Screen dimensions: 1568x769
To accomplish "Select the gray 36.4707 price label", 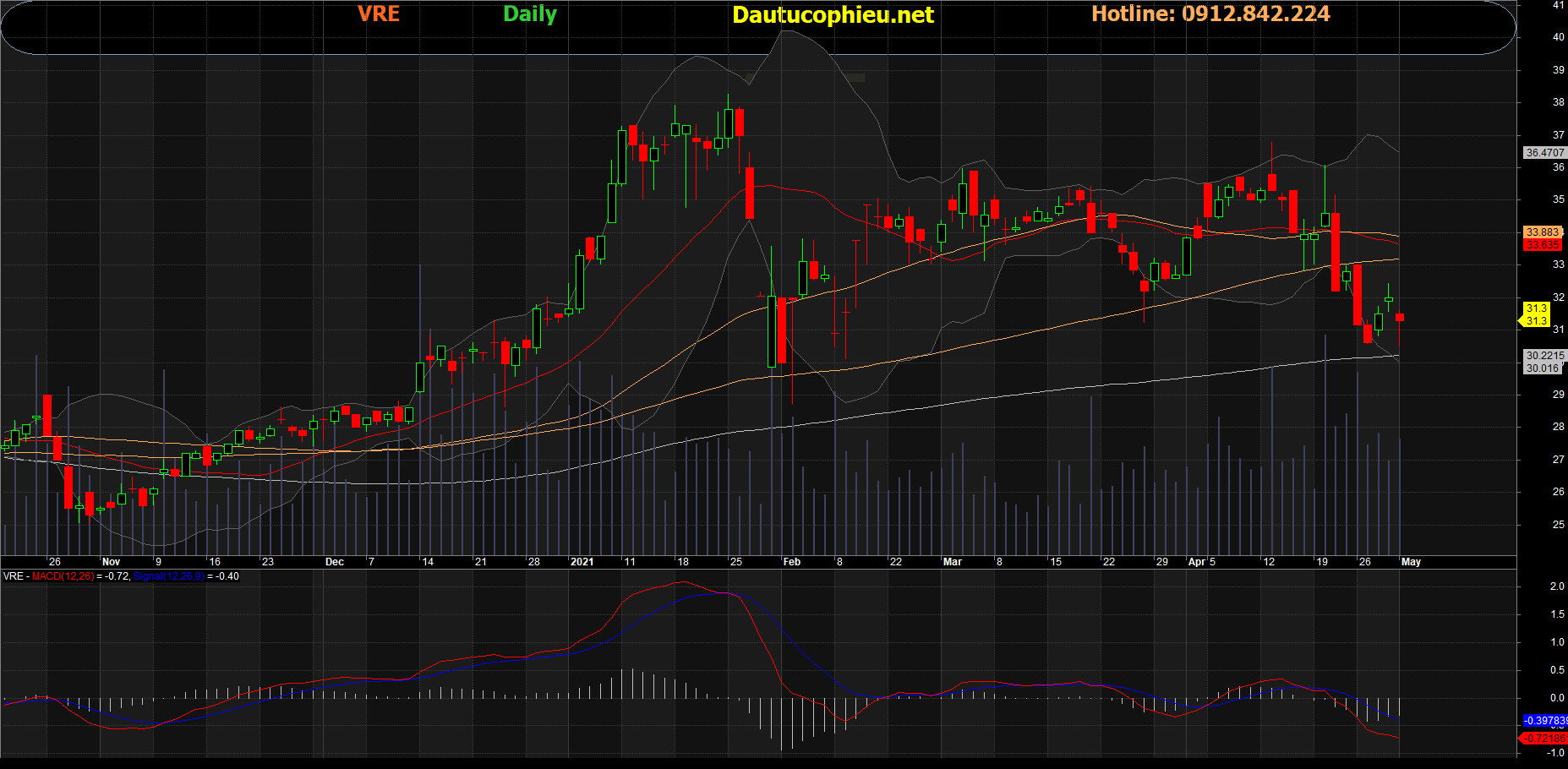I will pyautogui.click(x=1544, y=153).
